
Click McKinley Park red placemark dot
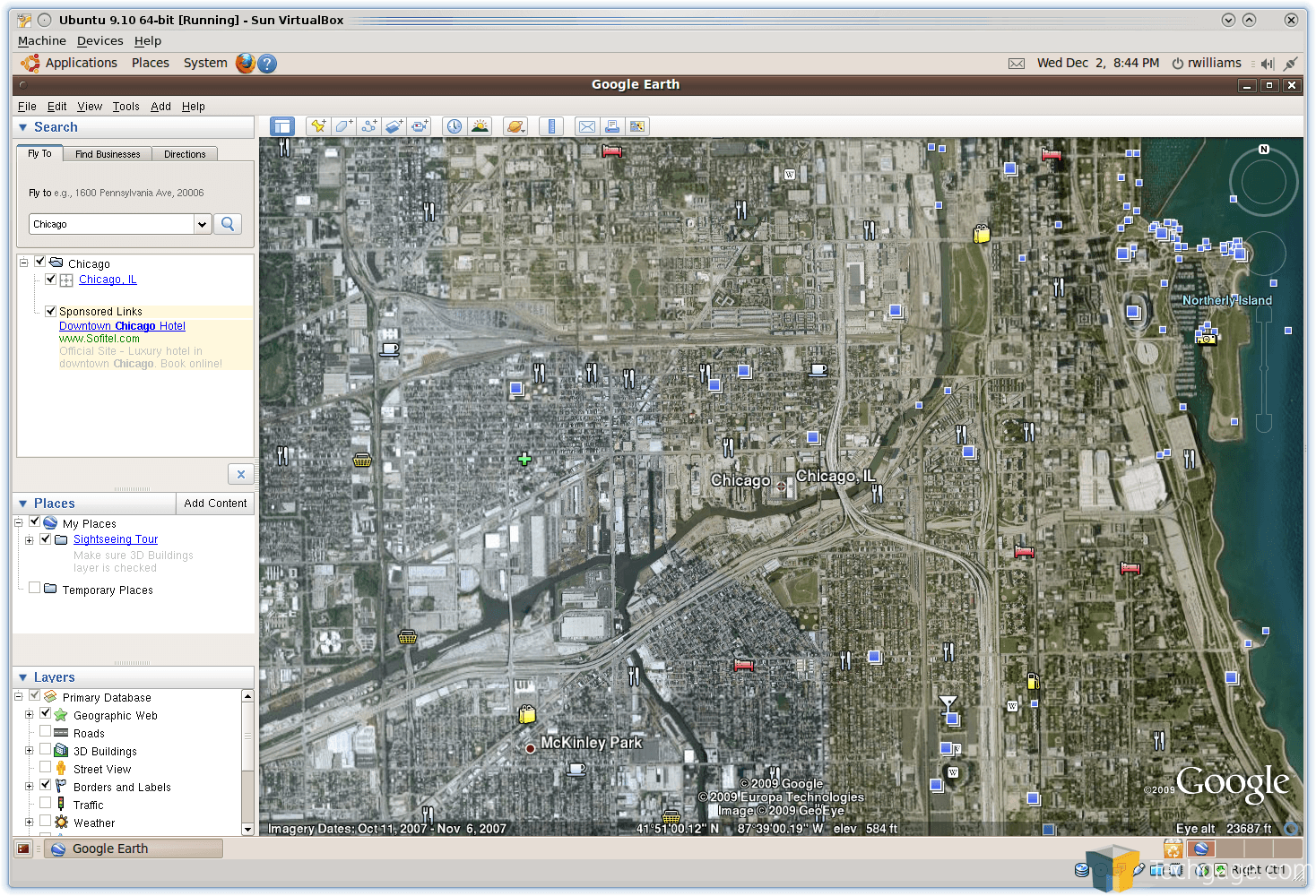pyautogui.click(x=531, y=748)
